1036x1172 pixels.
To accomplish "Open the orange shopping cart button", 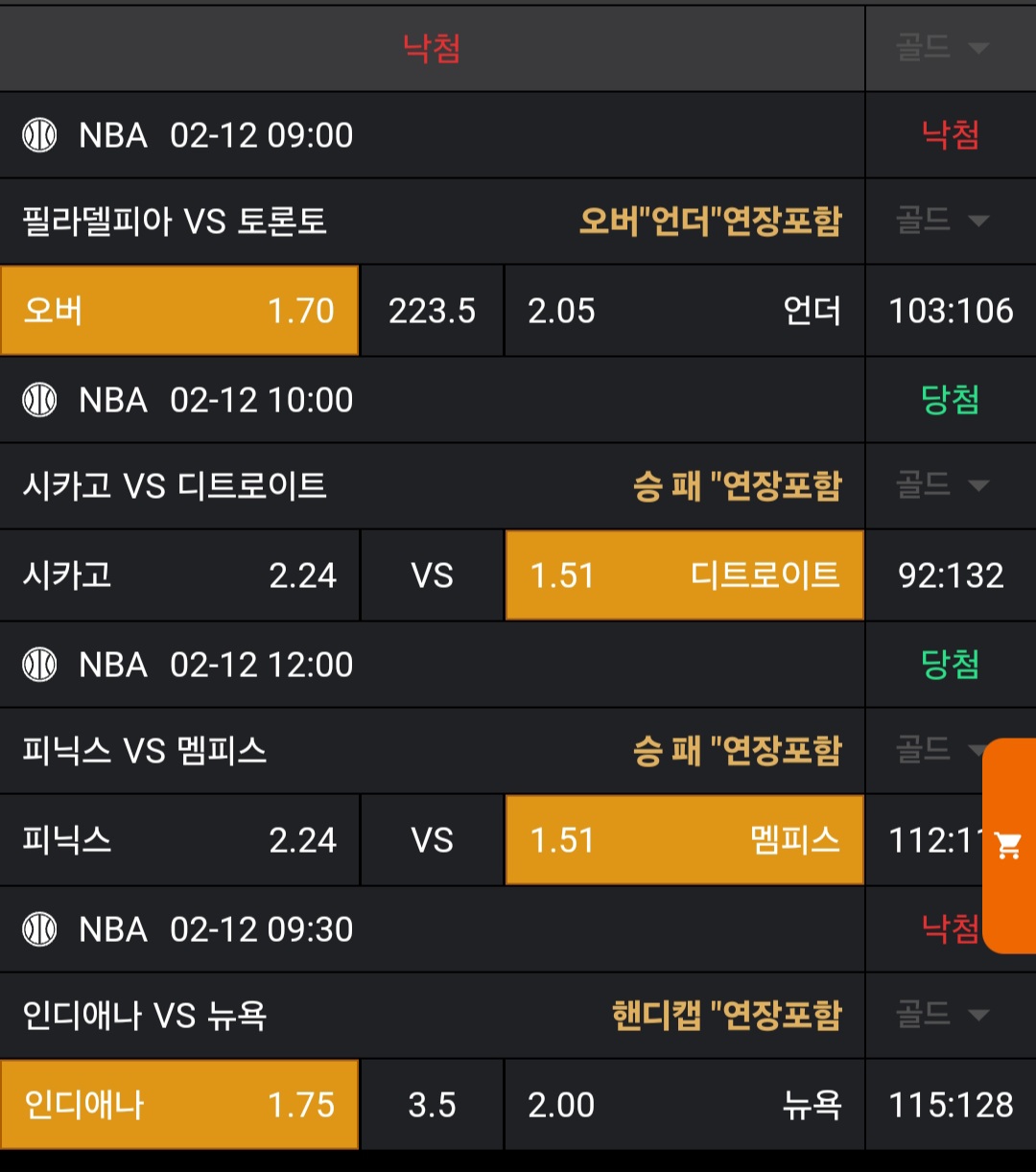I will 1008,845.
